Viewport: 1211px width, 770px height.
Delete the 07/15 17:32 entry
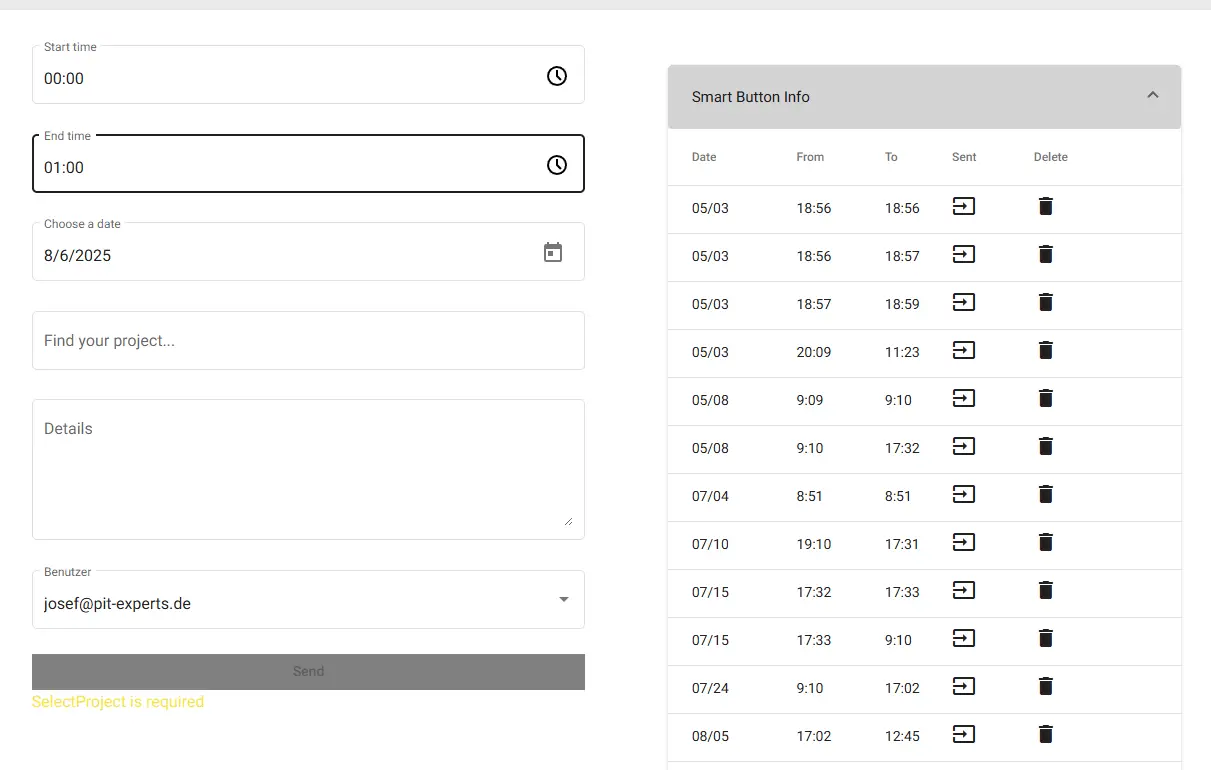pos(1045,591)
